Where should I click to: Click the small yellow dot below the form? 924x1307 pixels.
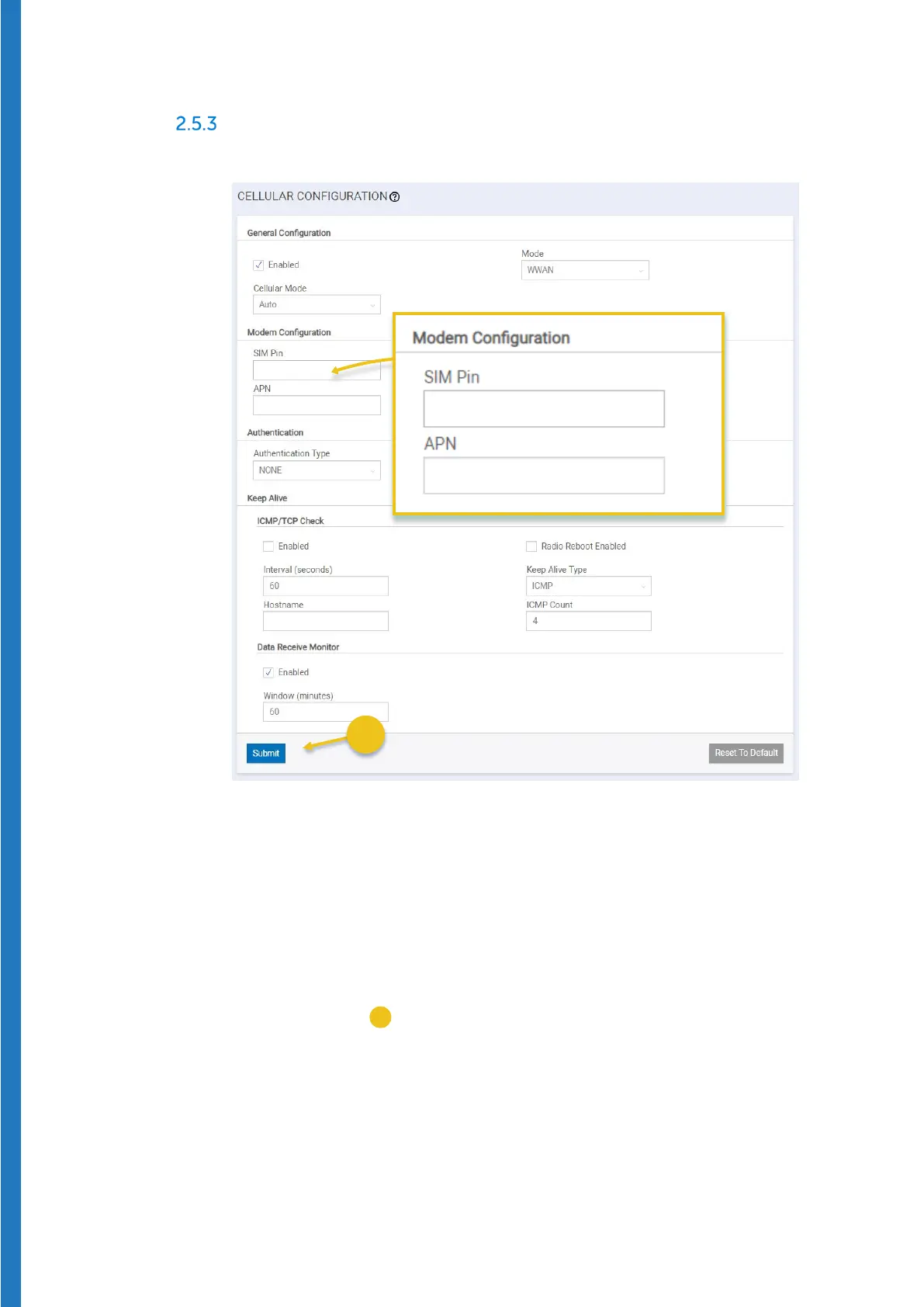[x=380, y=1017]
